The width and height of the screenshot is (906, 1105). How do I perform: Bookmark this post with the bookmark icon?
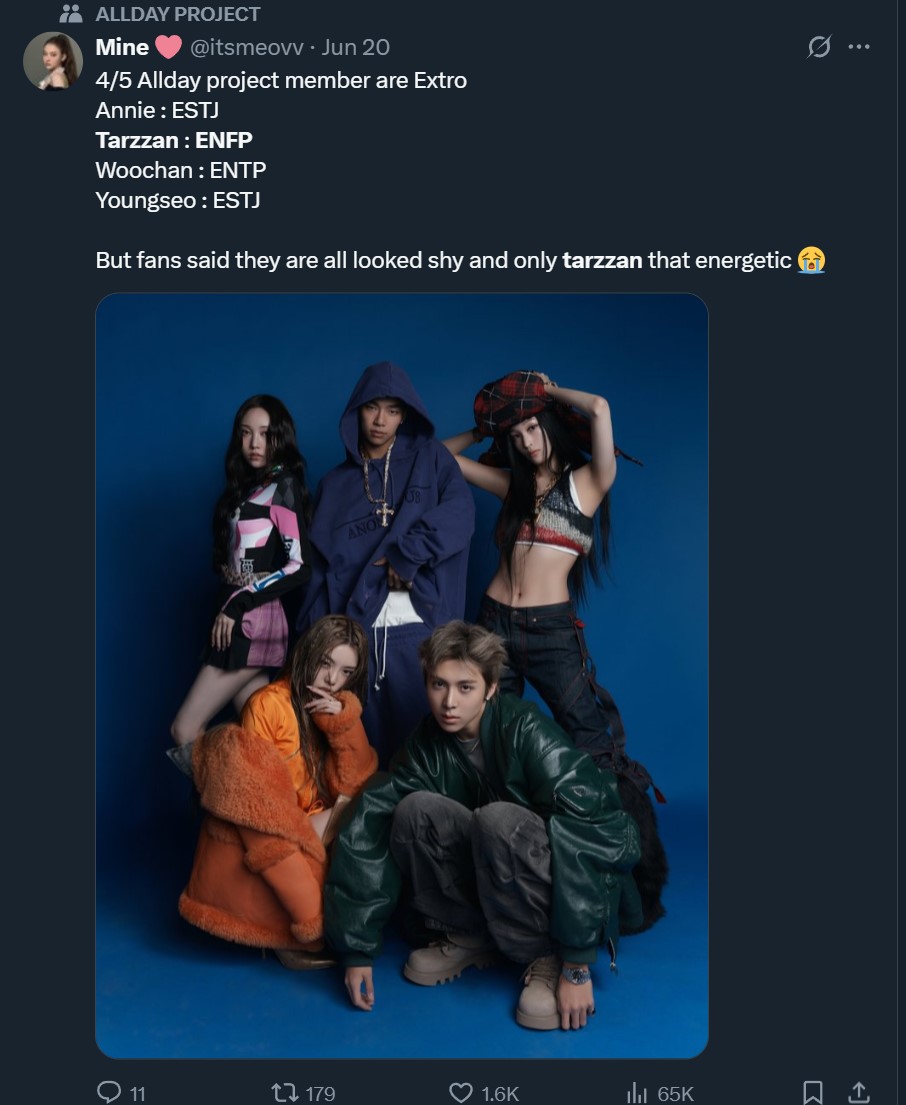(x=812, y=1092)
